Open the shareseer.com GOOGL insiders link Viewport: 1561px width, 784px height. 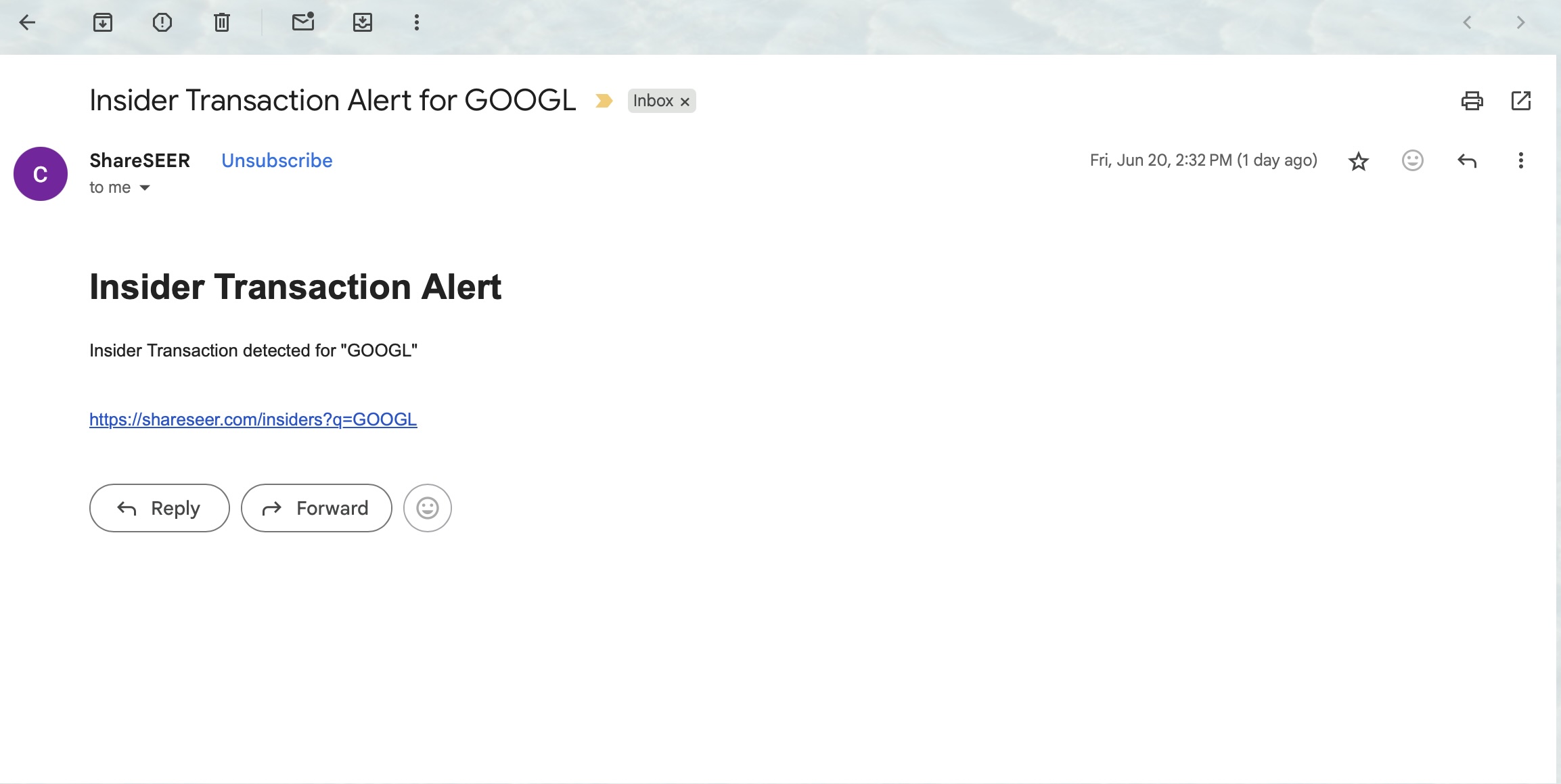tap(252, 419)
